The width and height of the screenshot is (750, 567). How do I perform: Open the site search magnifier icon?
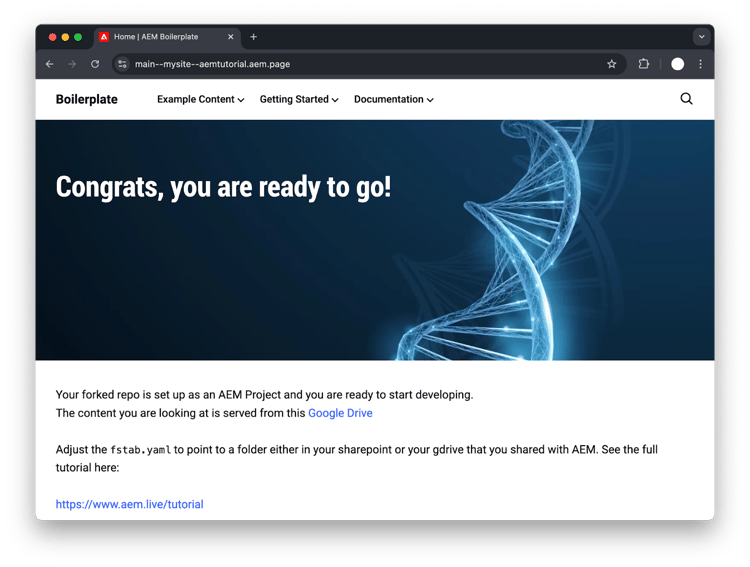click(x=686, y=99)
